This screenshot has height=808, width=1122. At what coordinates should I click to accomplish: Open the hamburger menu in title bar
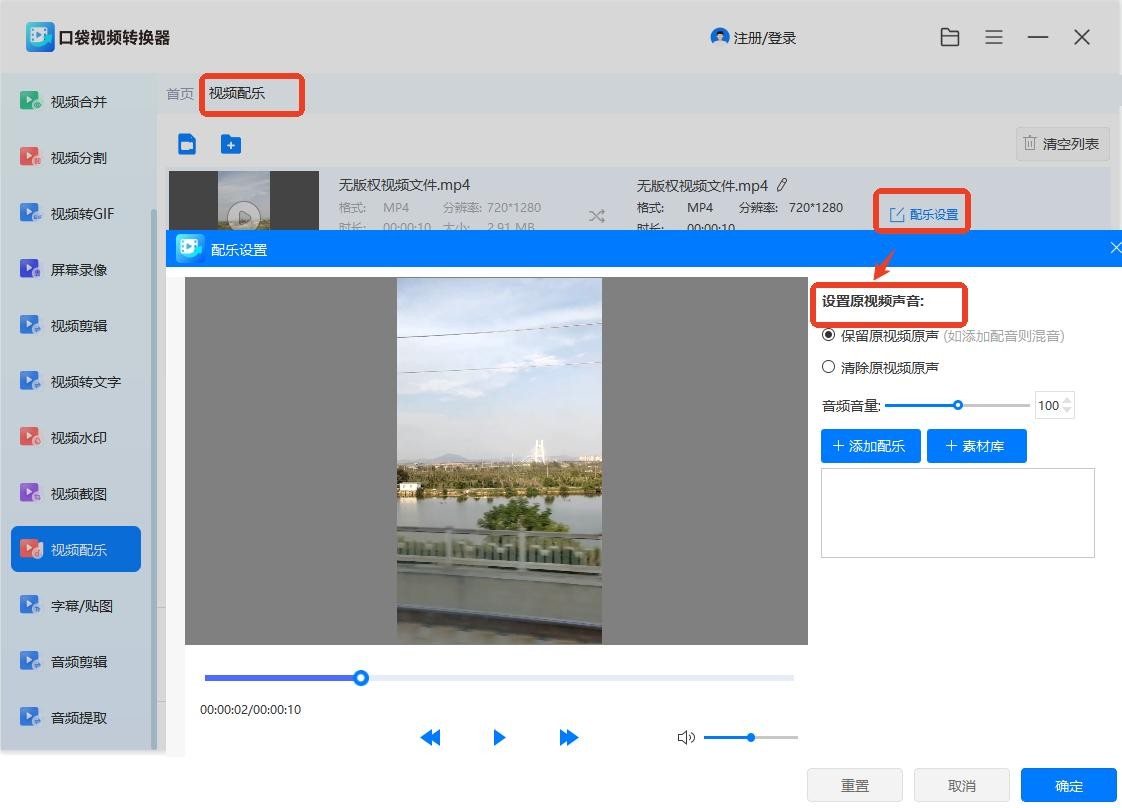(994, 37)
